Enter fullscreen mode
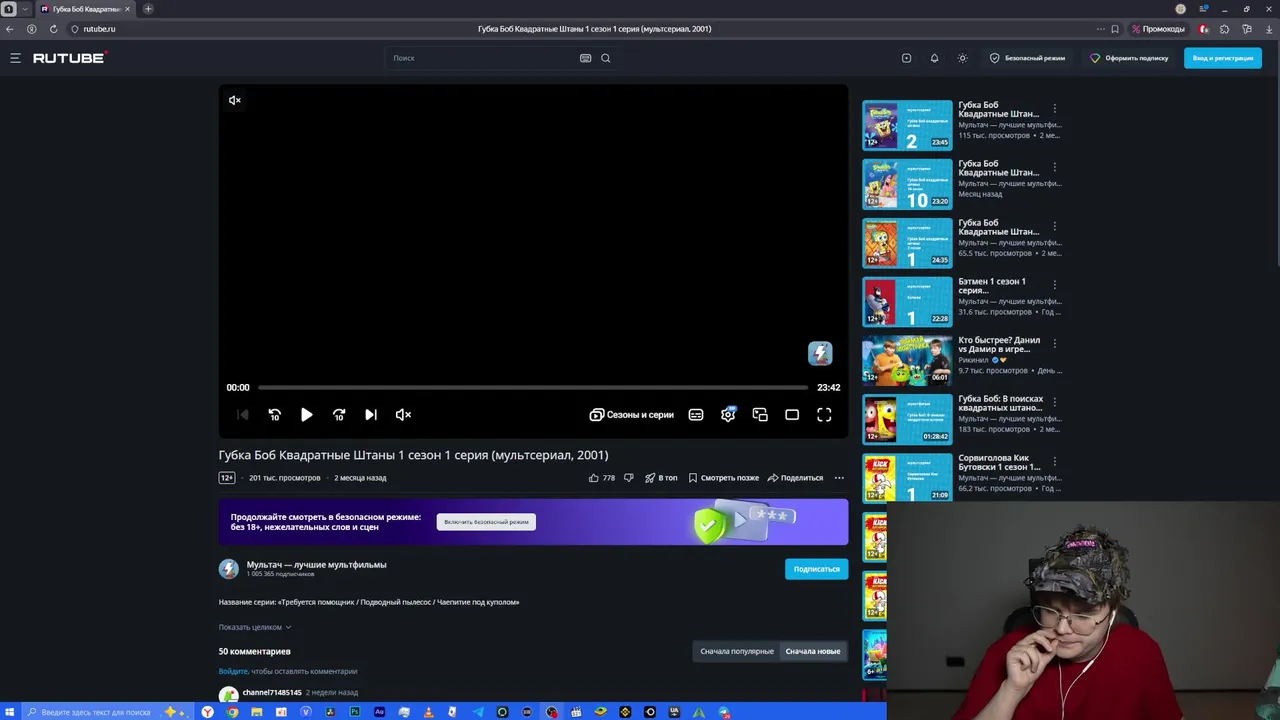1280x720 pixels. coord(824,415)
